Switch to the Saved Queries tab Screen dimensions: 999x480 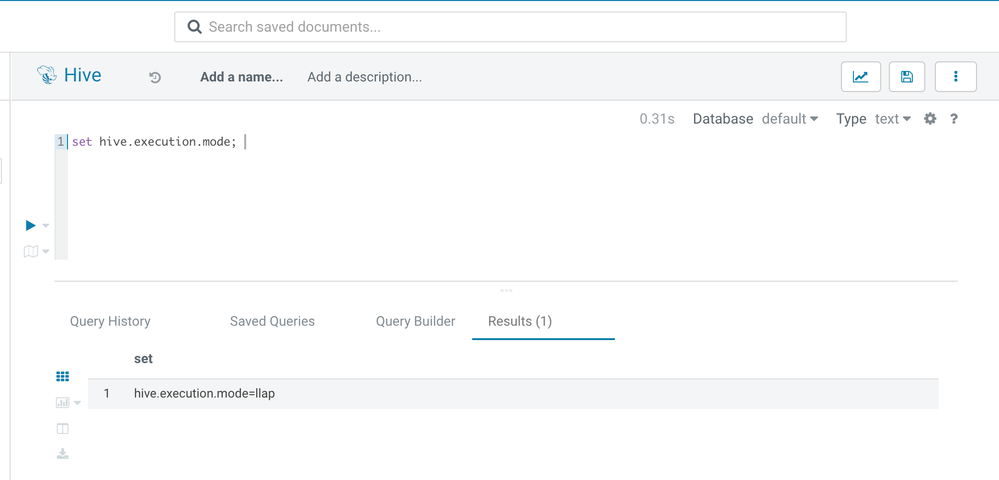point(272,321)
